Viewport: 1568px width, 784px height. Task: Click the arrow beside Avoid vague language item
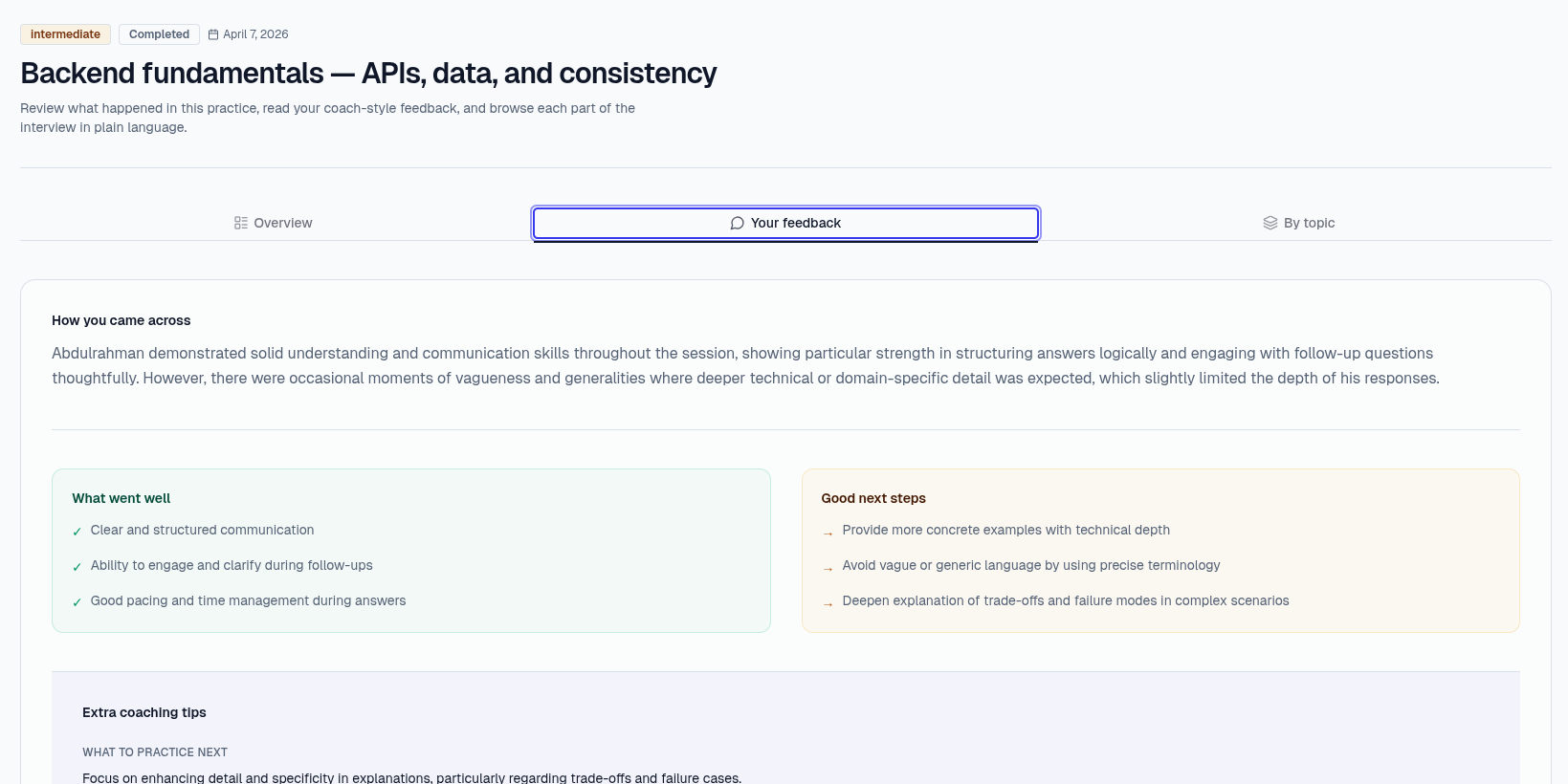tap(828, 568)
